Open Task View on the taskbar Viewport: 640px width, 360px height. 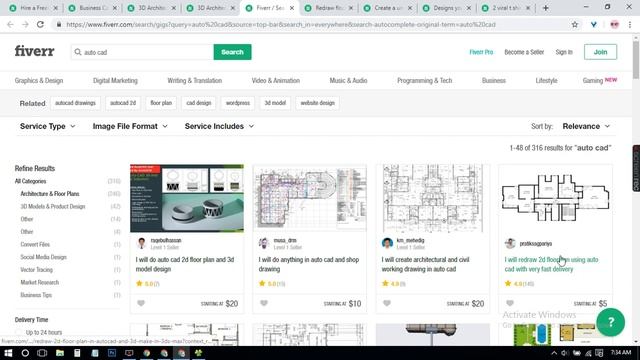tap(42, 353)
